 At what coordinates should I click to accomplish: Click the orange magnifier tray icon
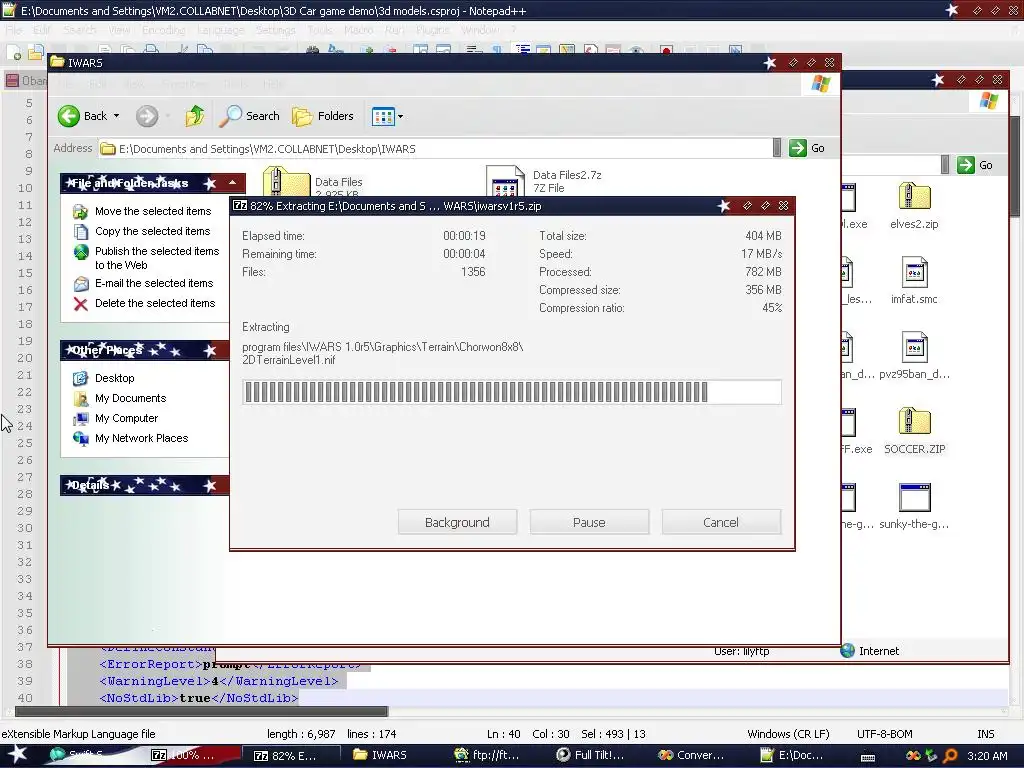tap(950, 756)
